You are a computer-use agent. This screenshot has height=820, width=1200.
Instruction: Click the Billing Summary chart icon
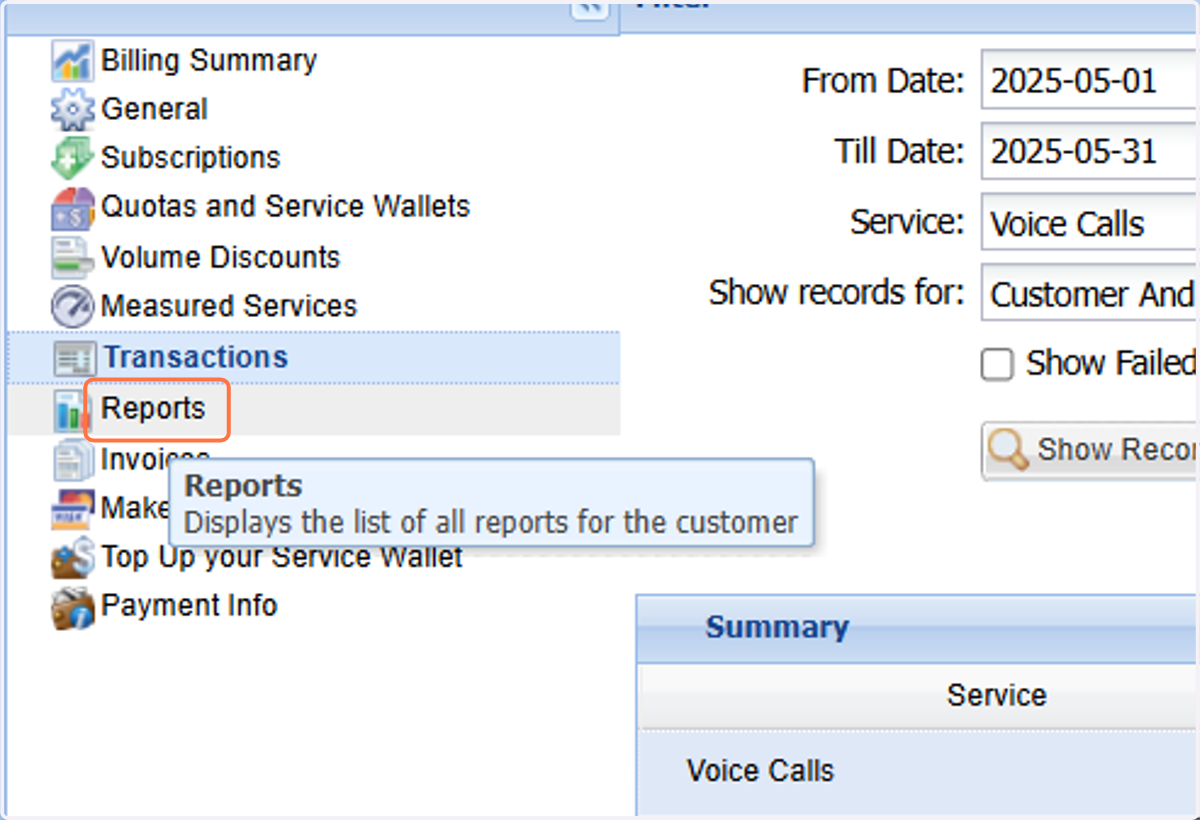(x=72, y=62)
